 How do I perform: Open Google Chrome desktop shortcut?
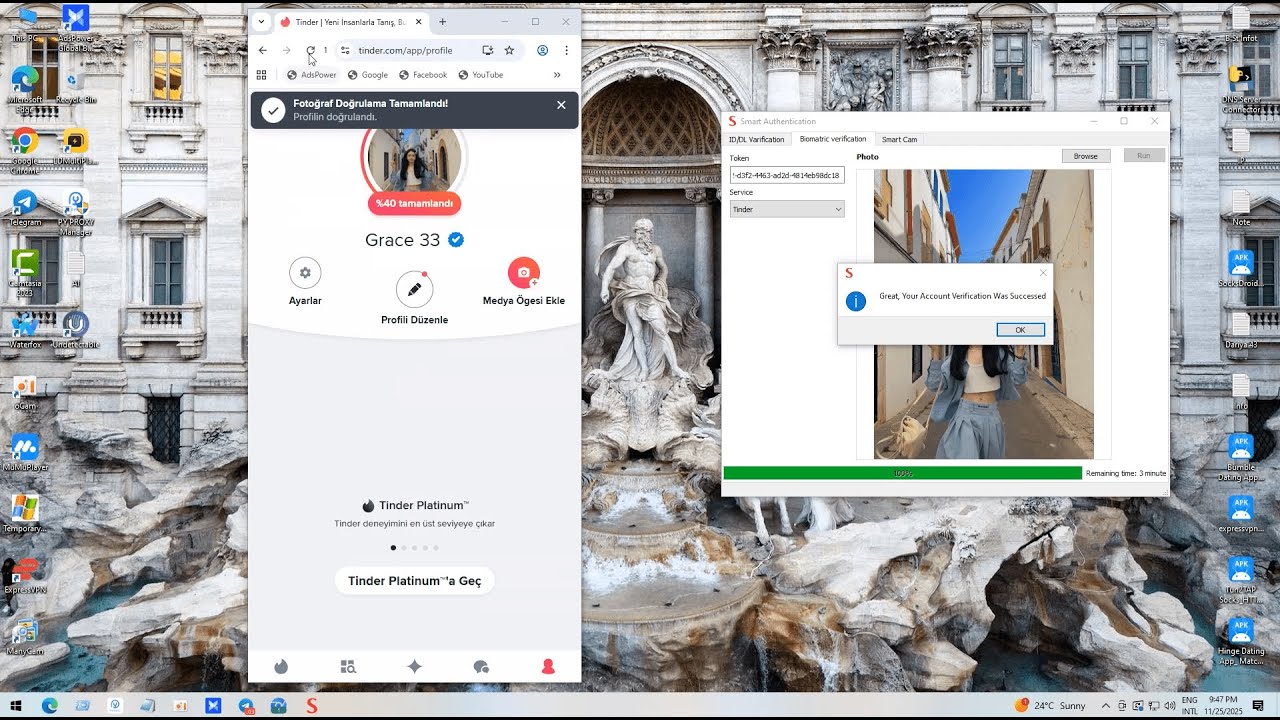click(x=25, y=147)
